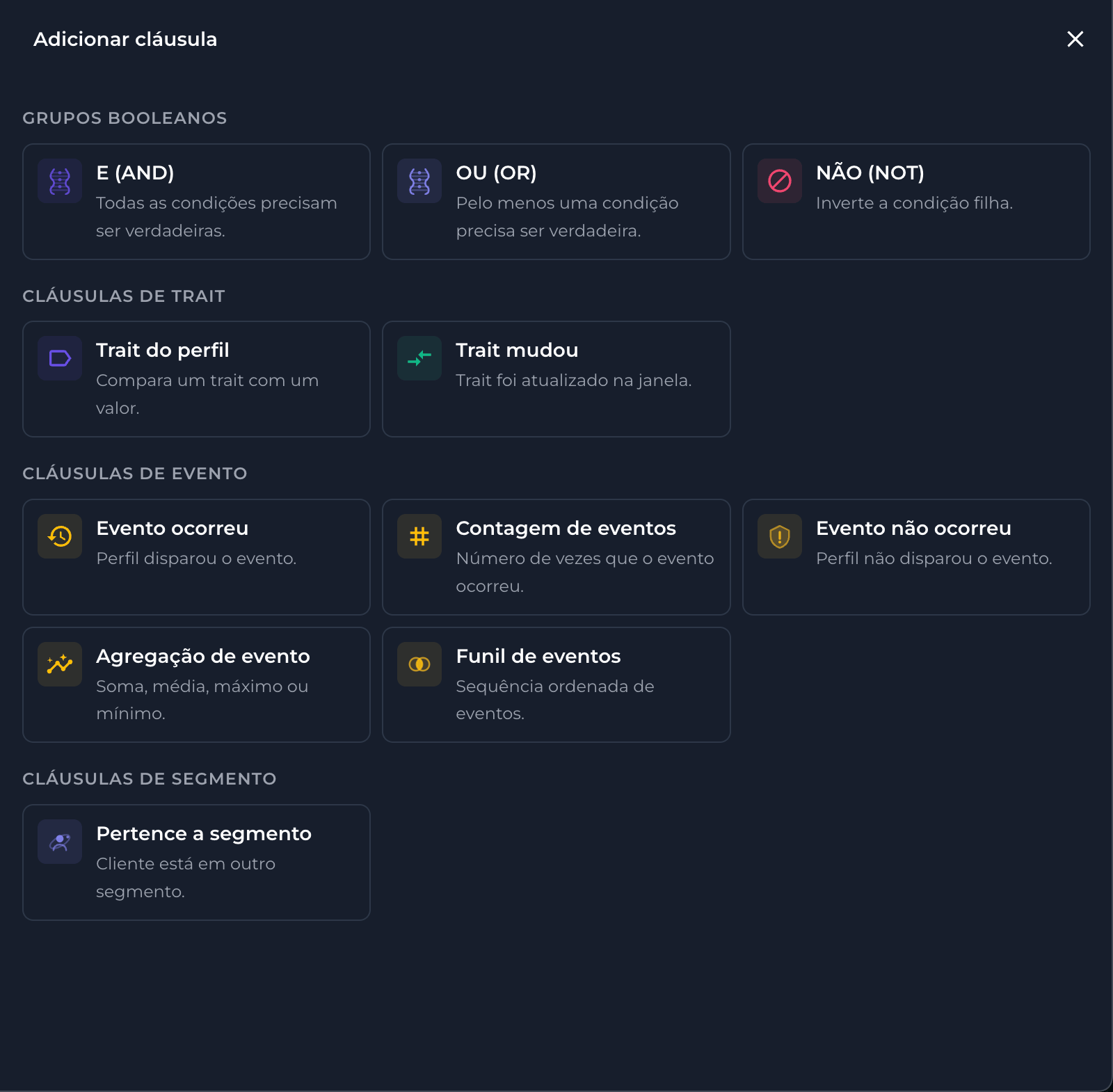
Task: Select the Pertence a segmento title
Action: [204, 833]
